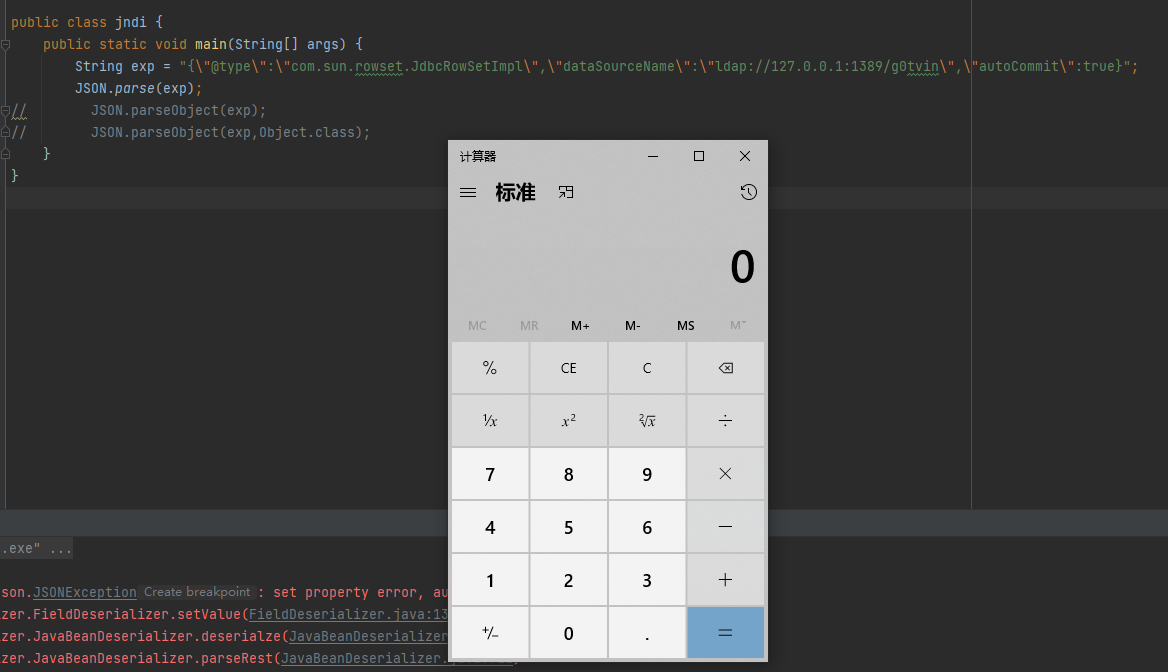Click the 'public class jndi' line
Screen dimensions: 1168x672
tap(87, 22)
